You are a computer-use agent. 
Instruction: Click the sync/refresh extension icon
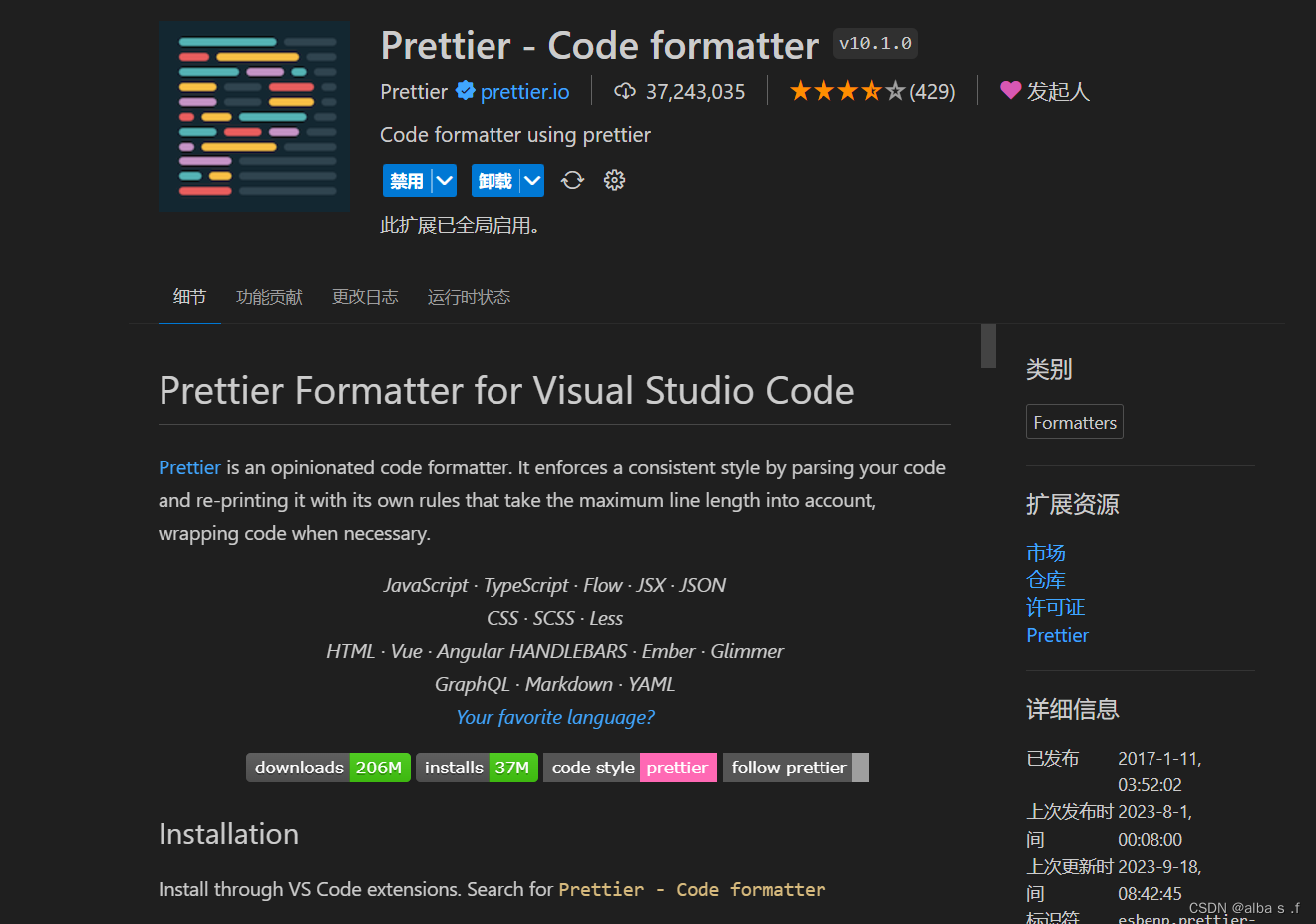pos(572,180)
